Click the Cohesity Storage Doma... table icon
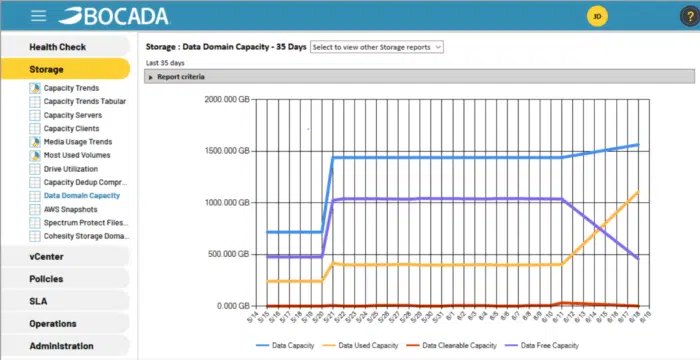Image resolution: width=700 pixels, height=360 pixels. [x=35, y=236]
